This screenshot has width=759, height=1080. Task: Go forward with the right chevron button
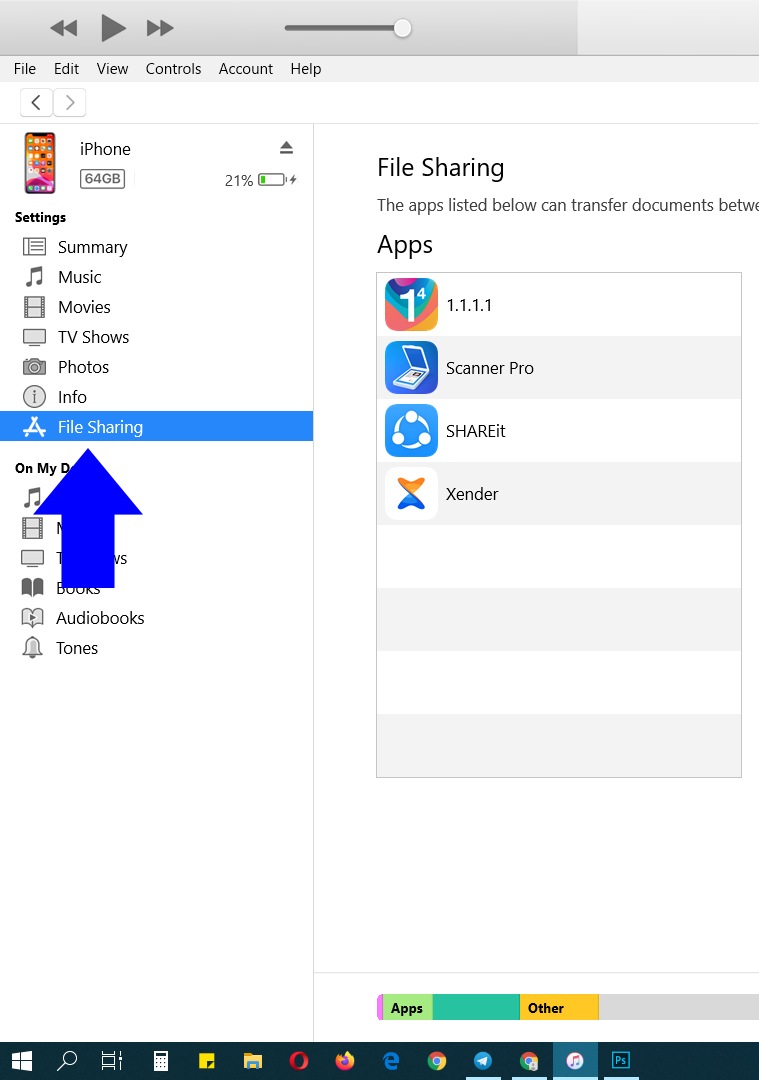70,103
